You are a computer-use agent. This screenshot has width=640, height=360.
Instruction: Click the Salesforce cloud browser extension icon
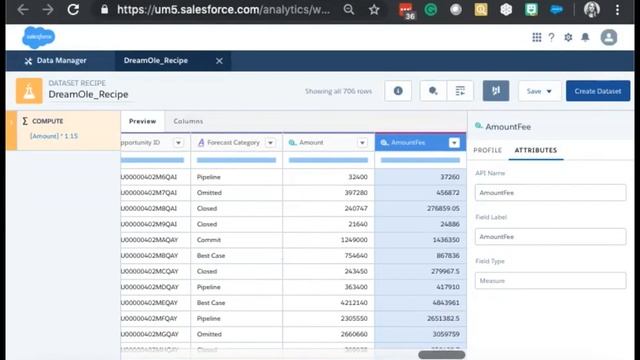pos(556,9)
